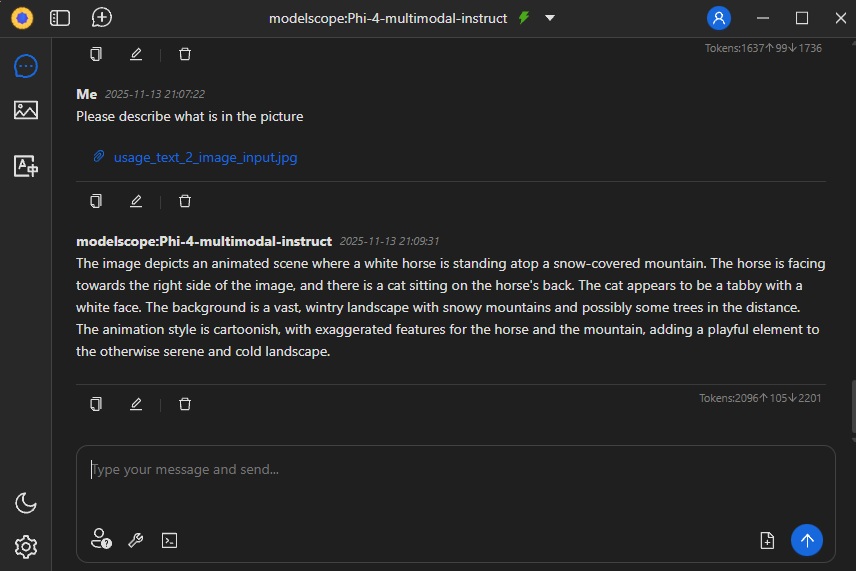Open the settings gear
Screen dimensions: 856x571
click(x=26, y=546)
